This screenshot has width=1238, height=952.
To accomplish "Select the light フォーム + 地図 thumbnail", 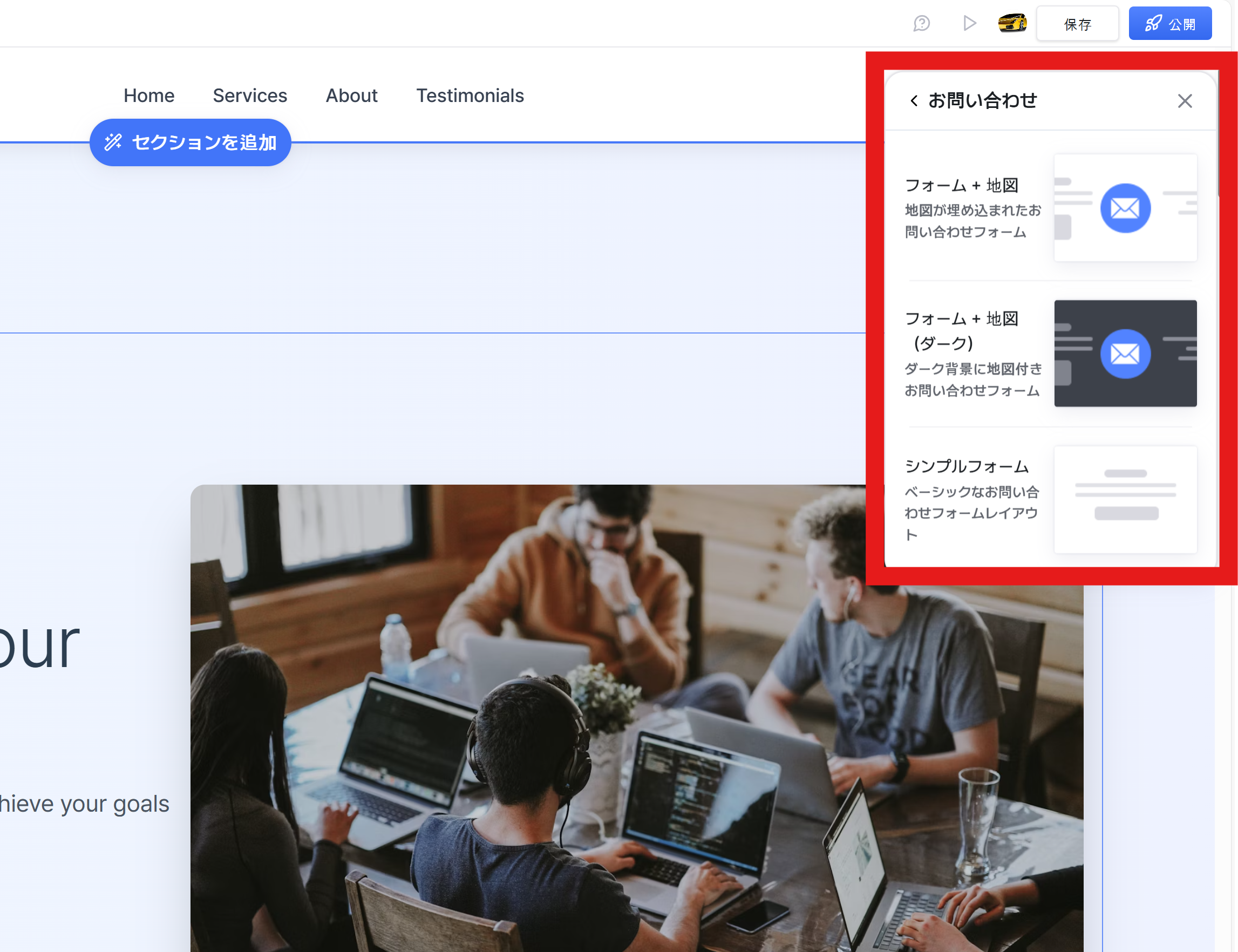I will 1125,208.
